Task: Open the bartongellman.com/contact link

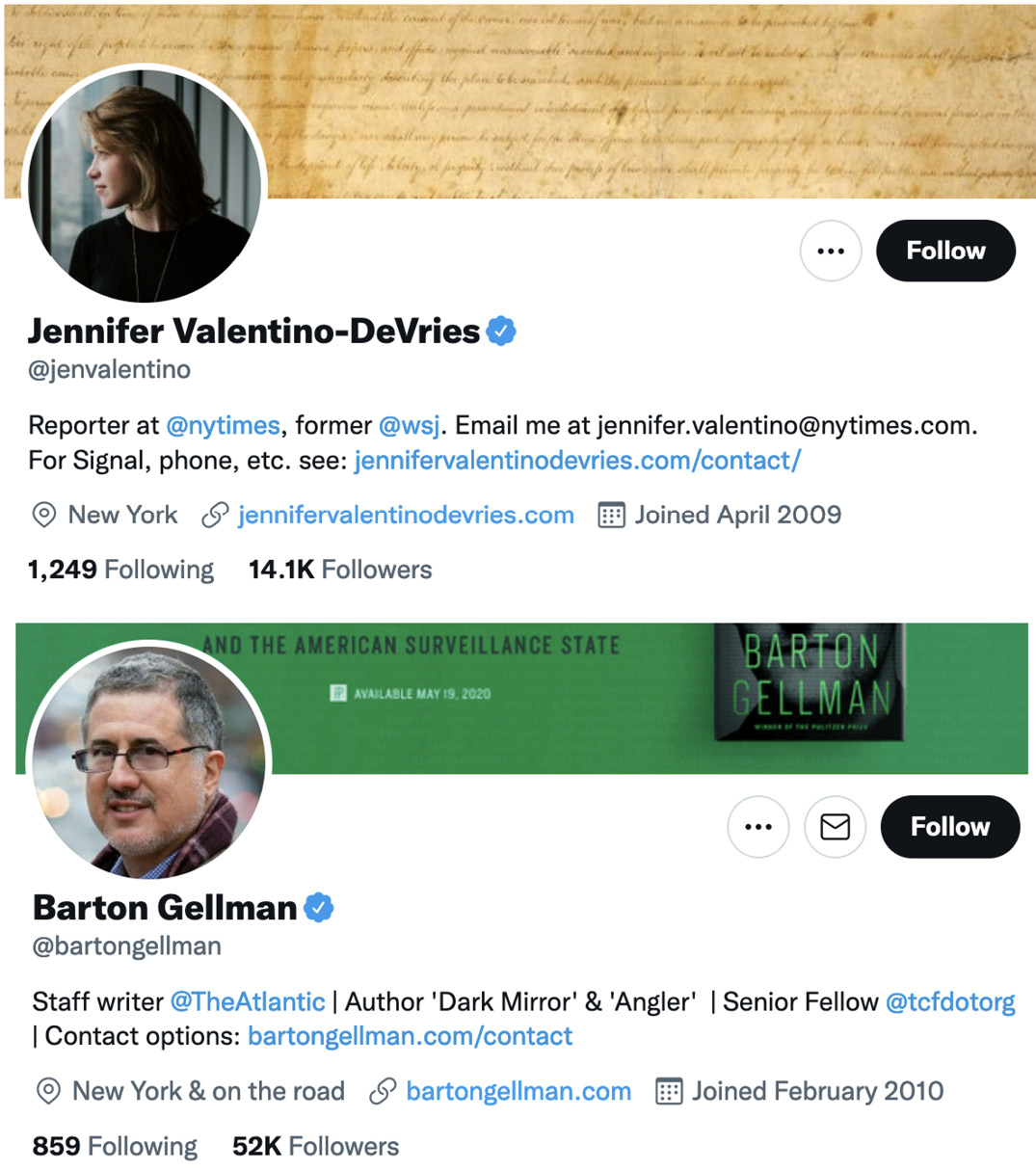Action: click(x=411, y=1035)
